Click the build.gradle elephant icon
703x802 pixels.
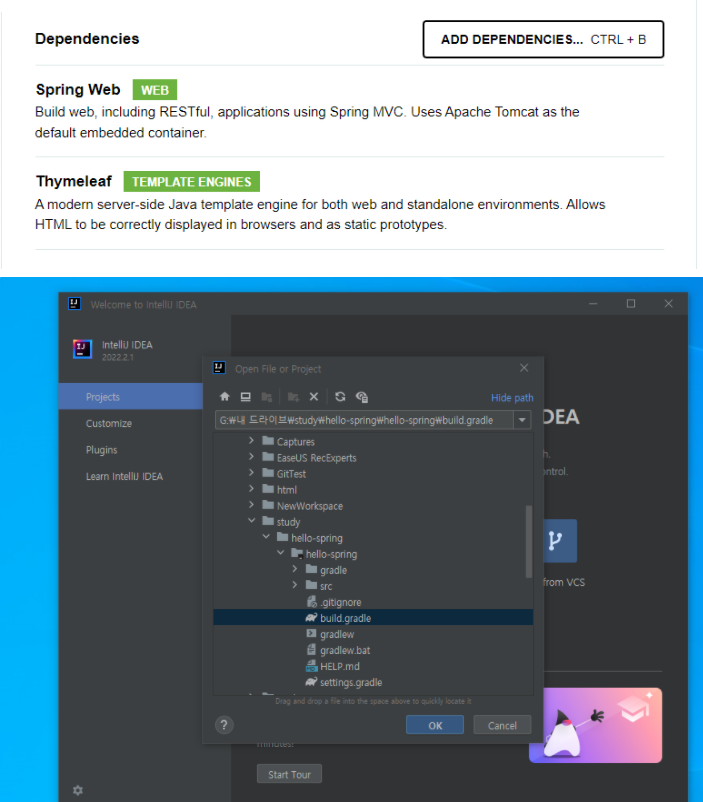point(311,618)
